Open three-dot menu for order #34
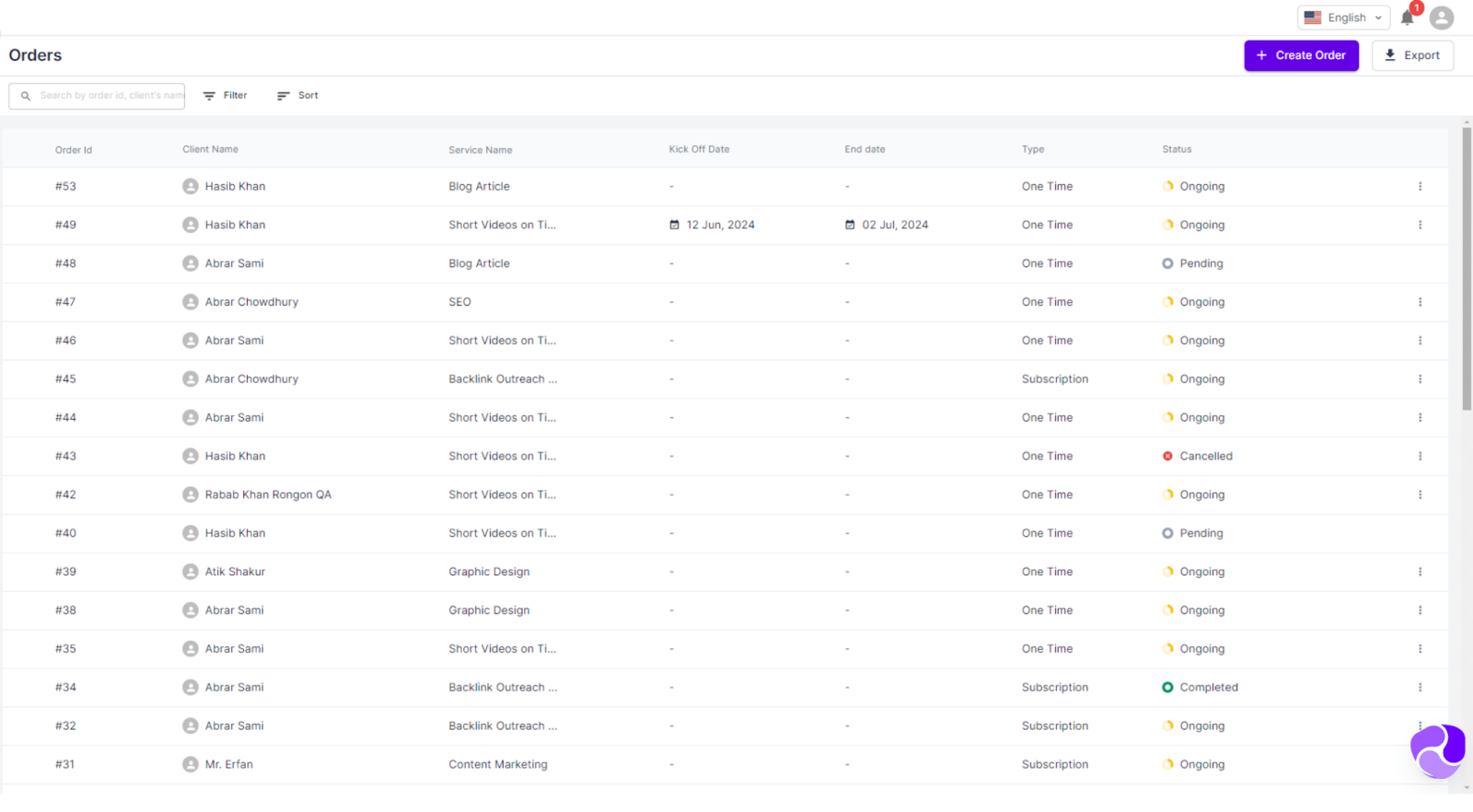Screen dimensions: 1473x812 [1420, 687]
